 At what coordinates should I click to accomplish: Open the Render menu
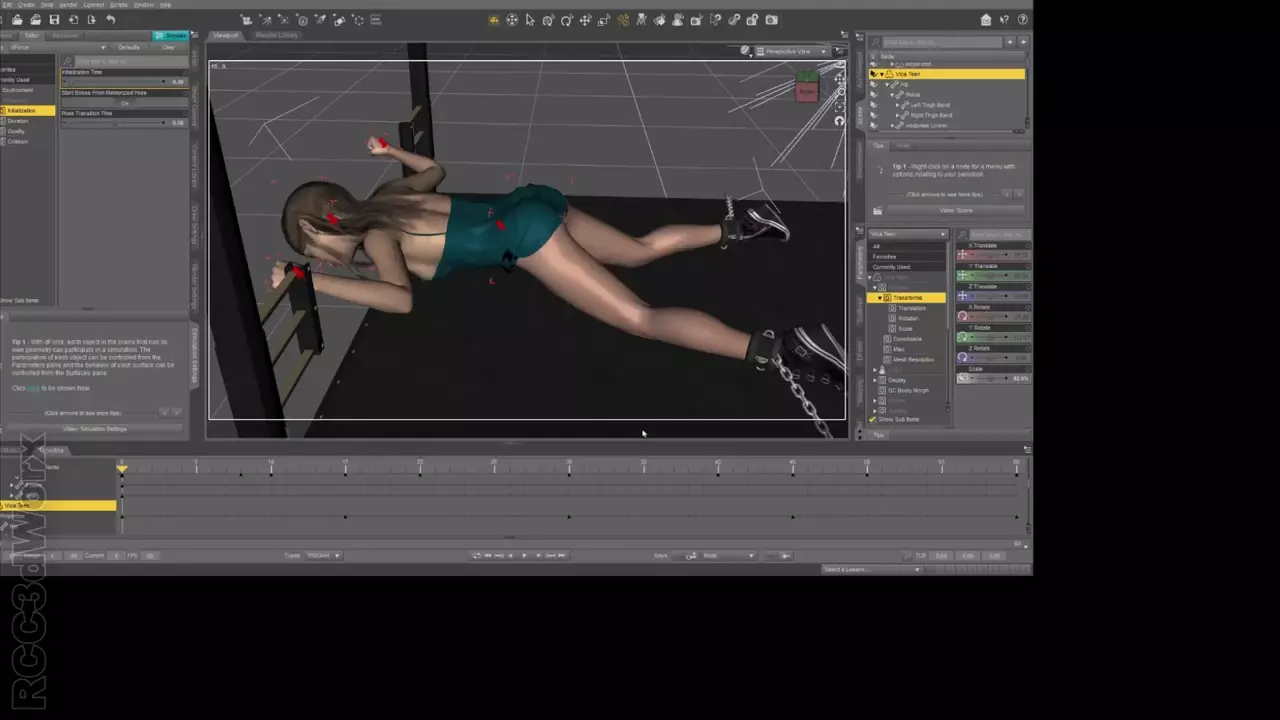point(68,5)
